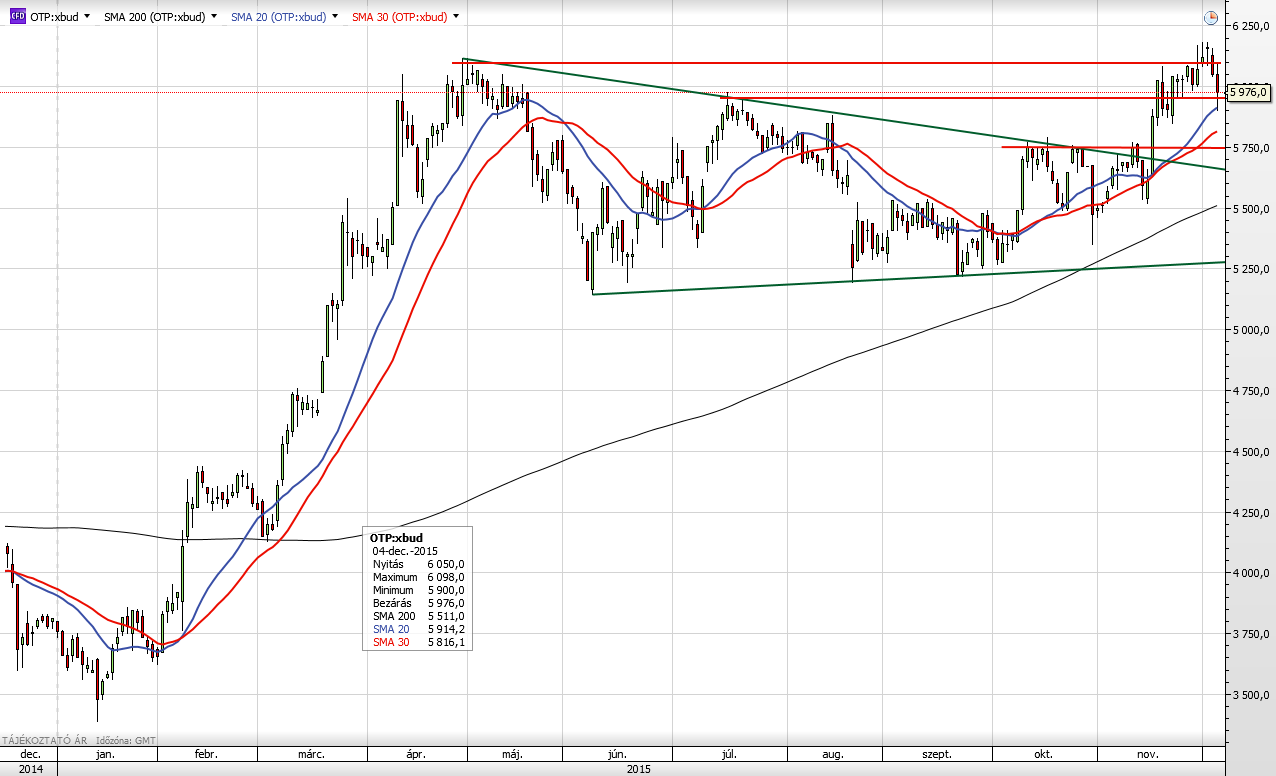Screen dimensions: 1276x776
Task: Expand the SMA 200 (OTP:xbud) indicator menu
Action: pos(213,17)
